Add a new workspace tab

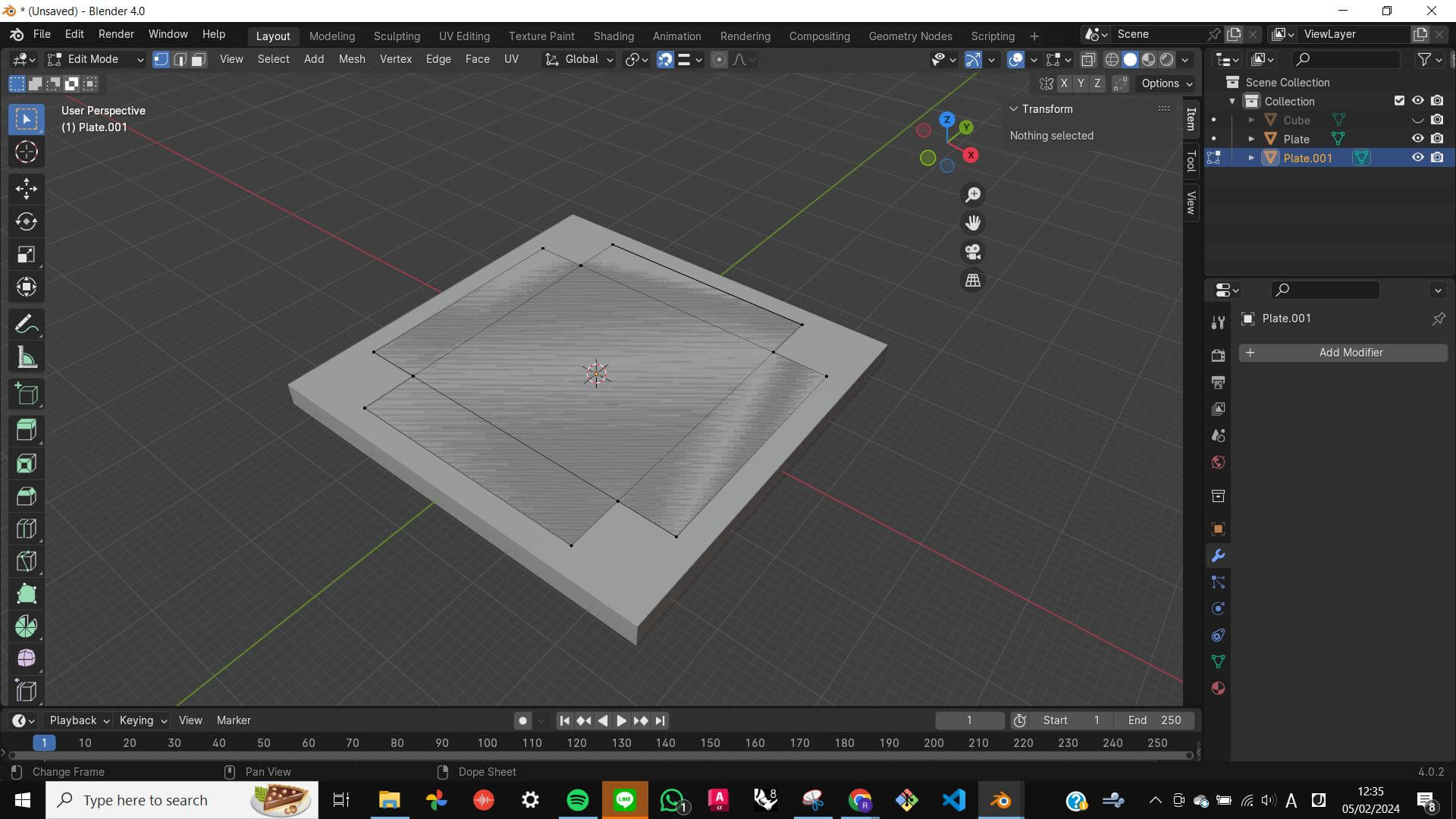(x=1034, y=36)
